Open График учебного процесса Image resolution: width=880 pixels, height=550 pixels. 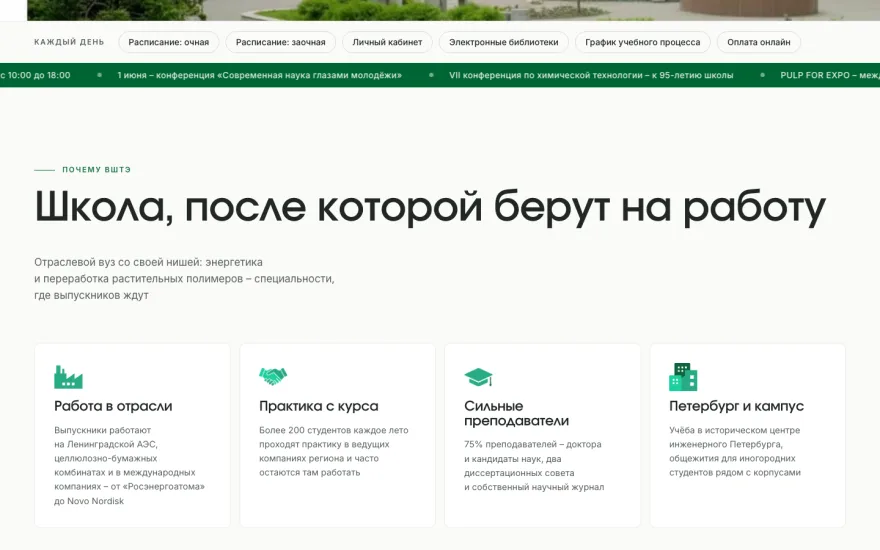[x=643, y=42]
